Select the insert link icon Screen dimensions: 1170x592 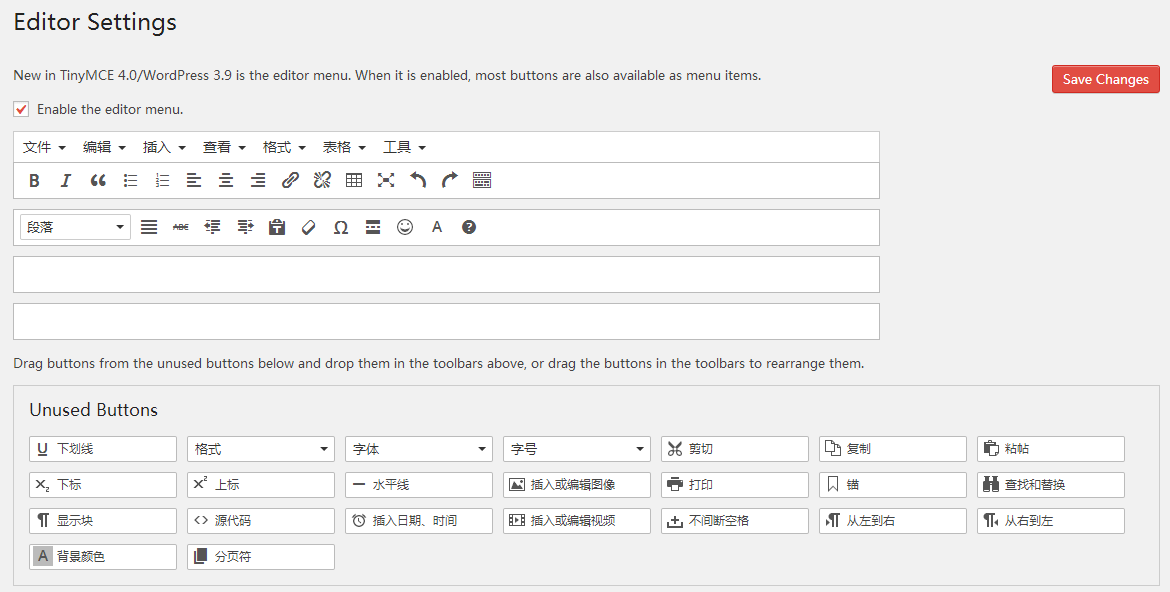290,180
